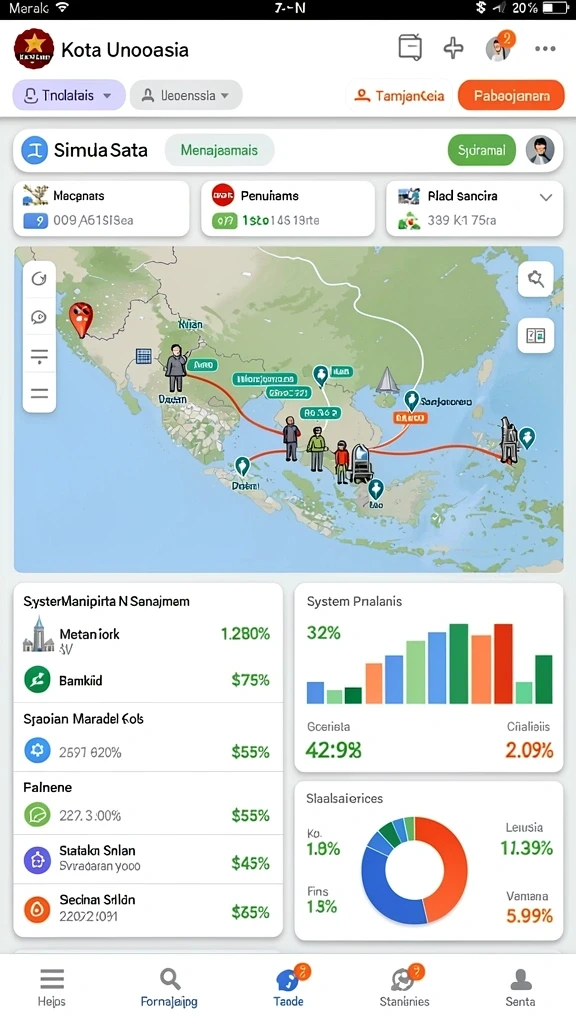Open user avatar beside Sjdramal

[x=540, y=150]
